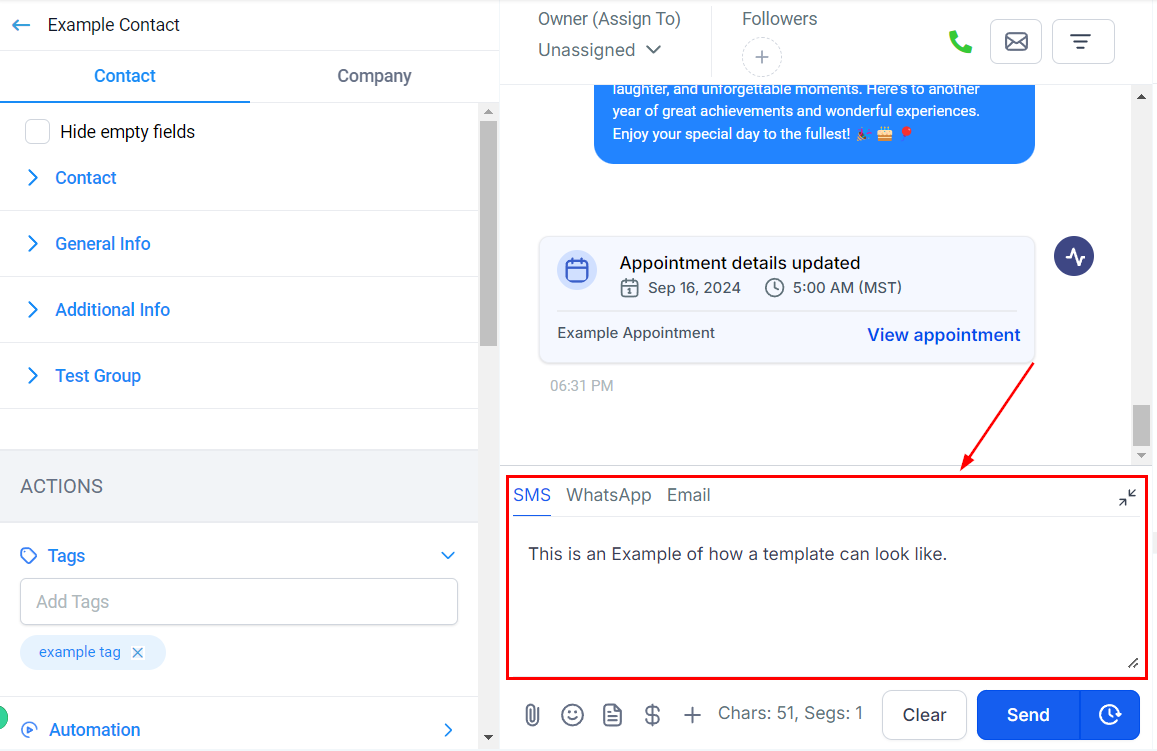This screenshot has width=1157, height=751.
Task: Click the filter lines icon button
Action: click(x=1082, y=42)
